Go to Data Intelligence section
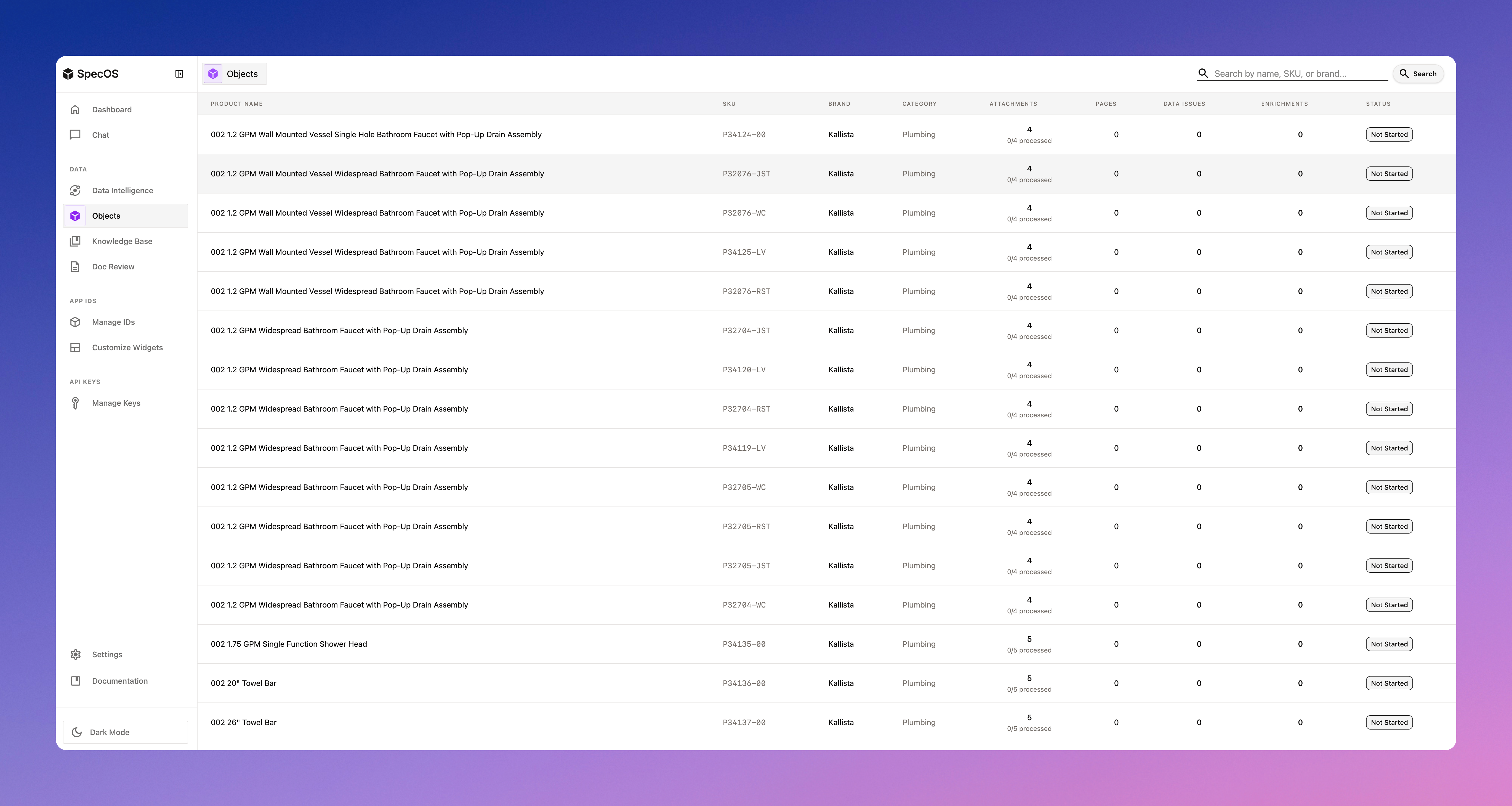The width and height of the screenshot is (1512, 806). tap(122, 191)
